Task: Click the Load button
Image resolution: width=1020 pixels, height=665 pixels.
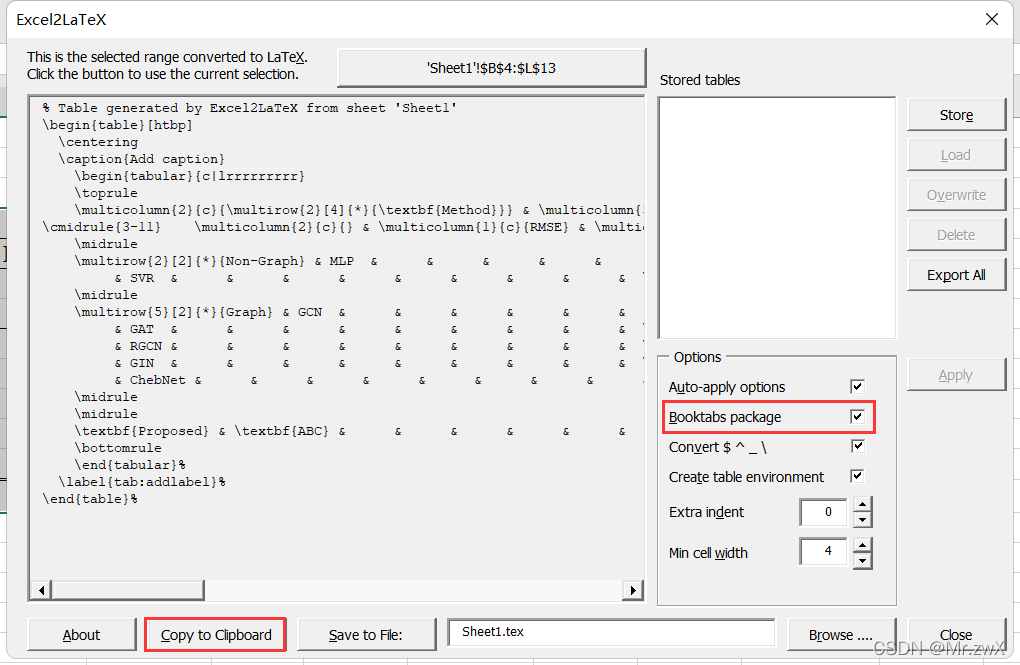Action: pos(956,156)
